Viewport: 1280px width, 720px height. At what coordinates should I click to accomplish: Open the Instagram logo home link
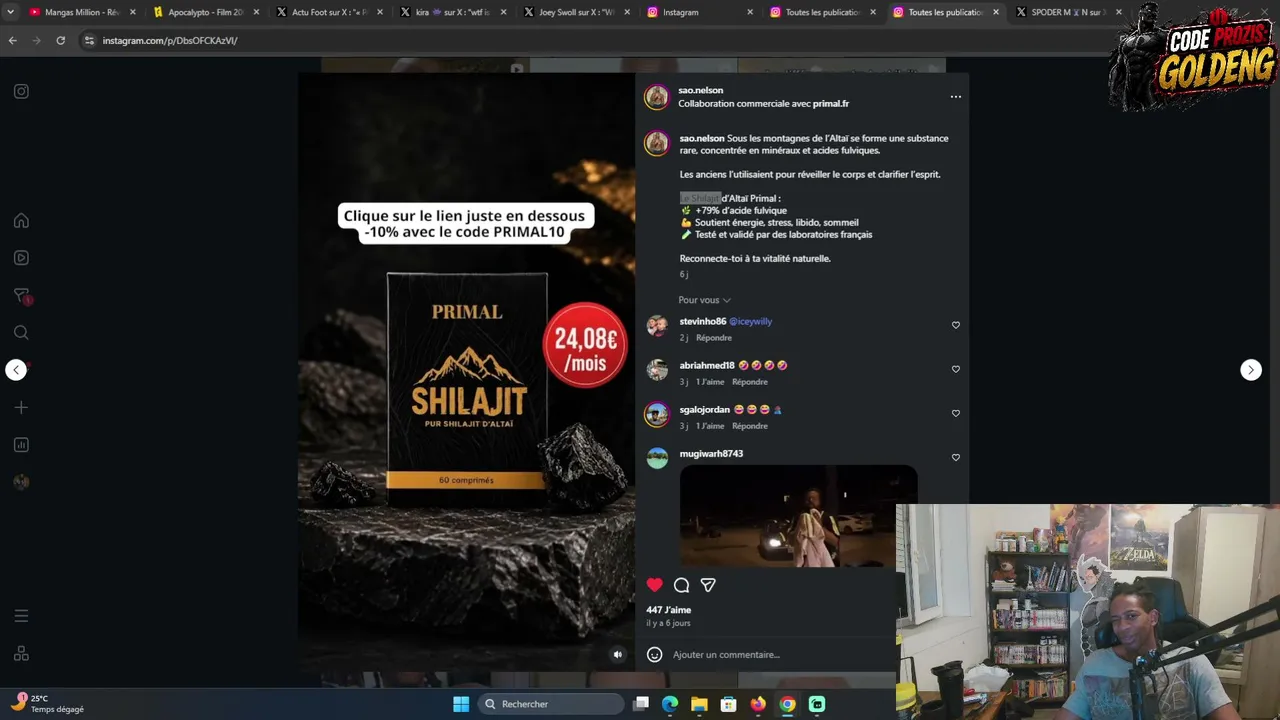tap(21, 92)
